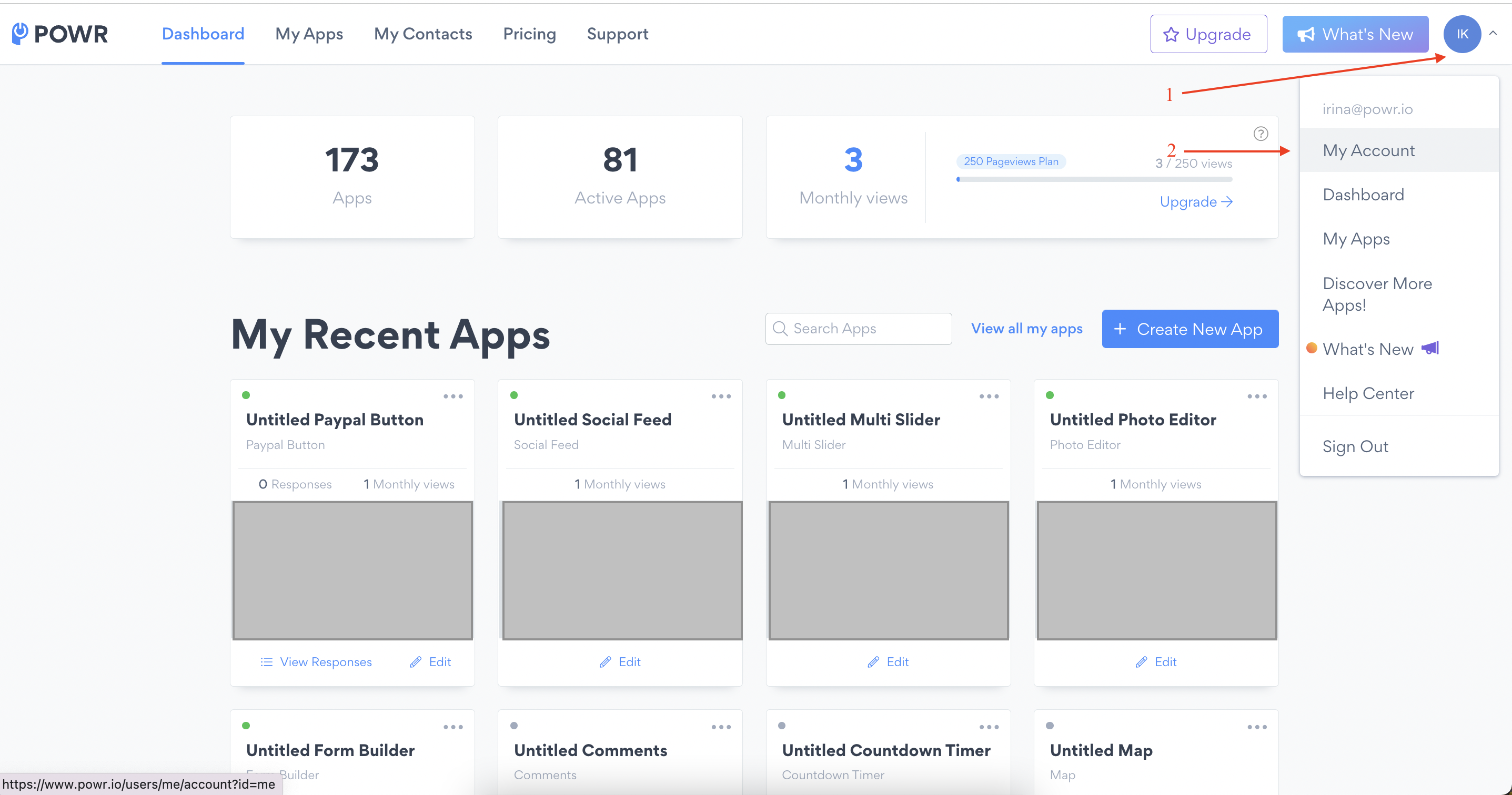Click the megaphone icon in dropdown menu
Image resolution: width=1512 pixels, height=795 pixels.
coord(1430,349)
